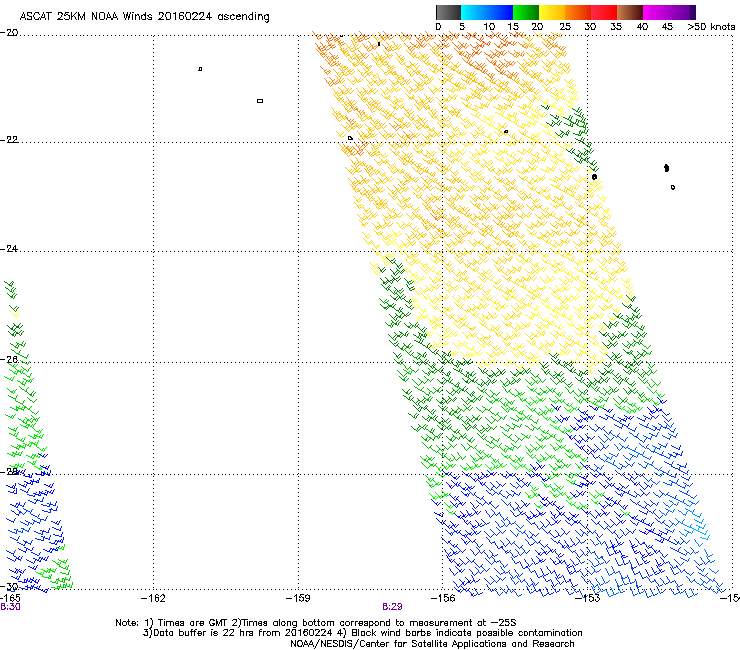This screenshot has width=740, height=650.
Task: Click the '-28' latitude axis label
Action: (9, 472)
